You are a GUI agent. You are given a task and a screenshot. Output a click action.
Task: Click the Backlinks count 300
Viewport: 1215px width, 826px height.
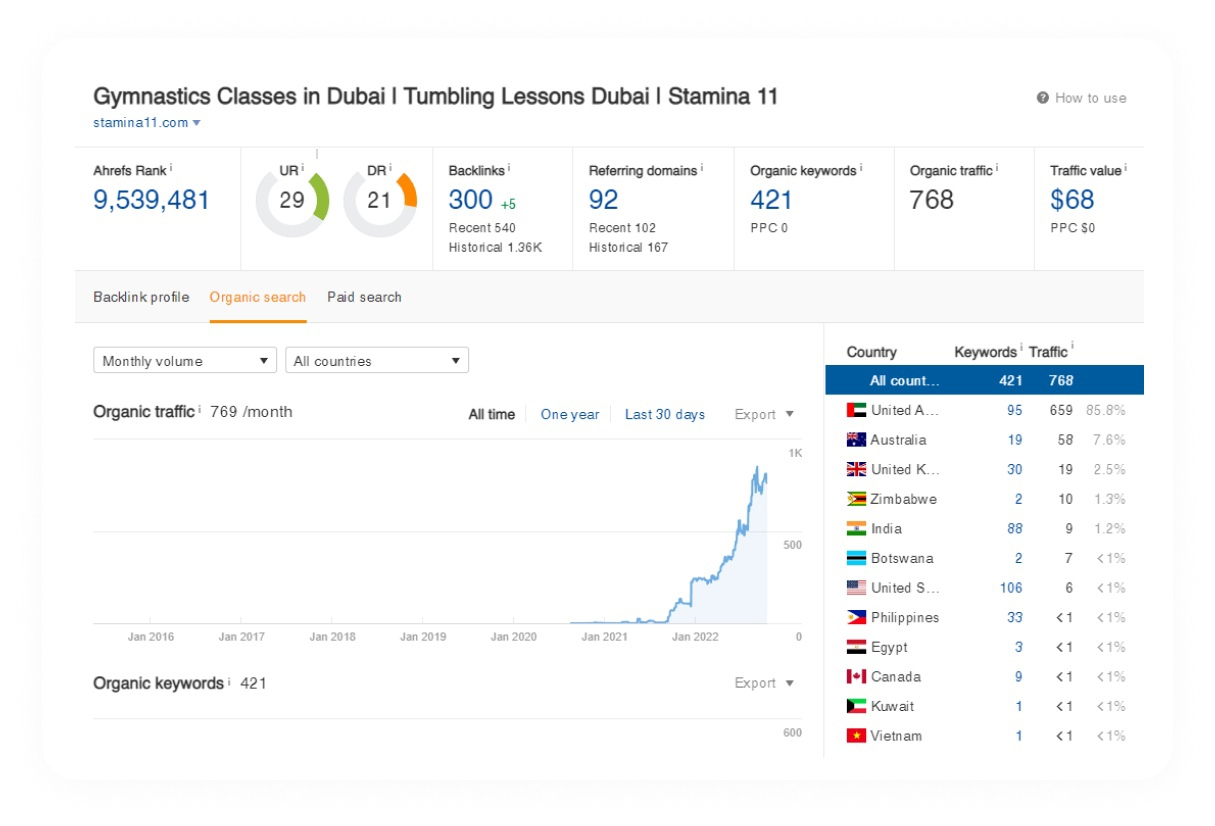click(471, 200)
